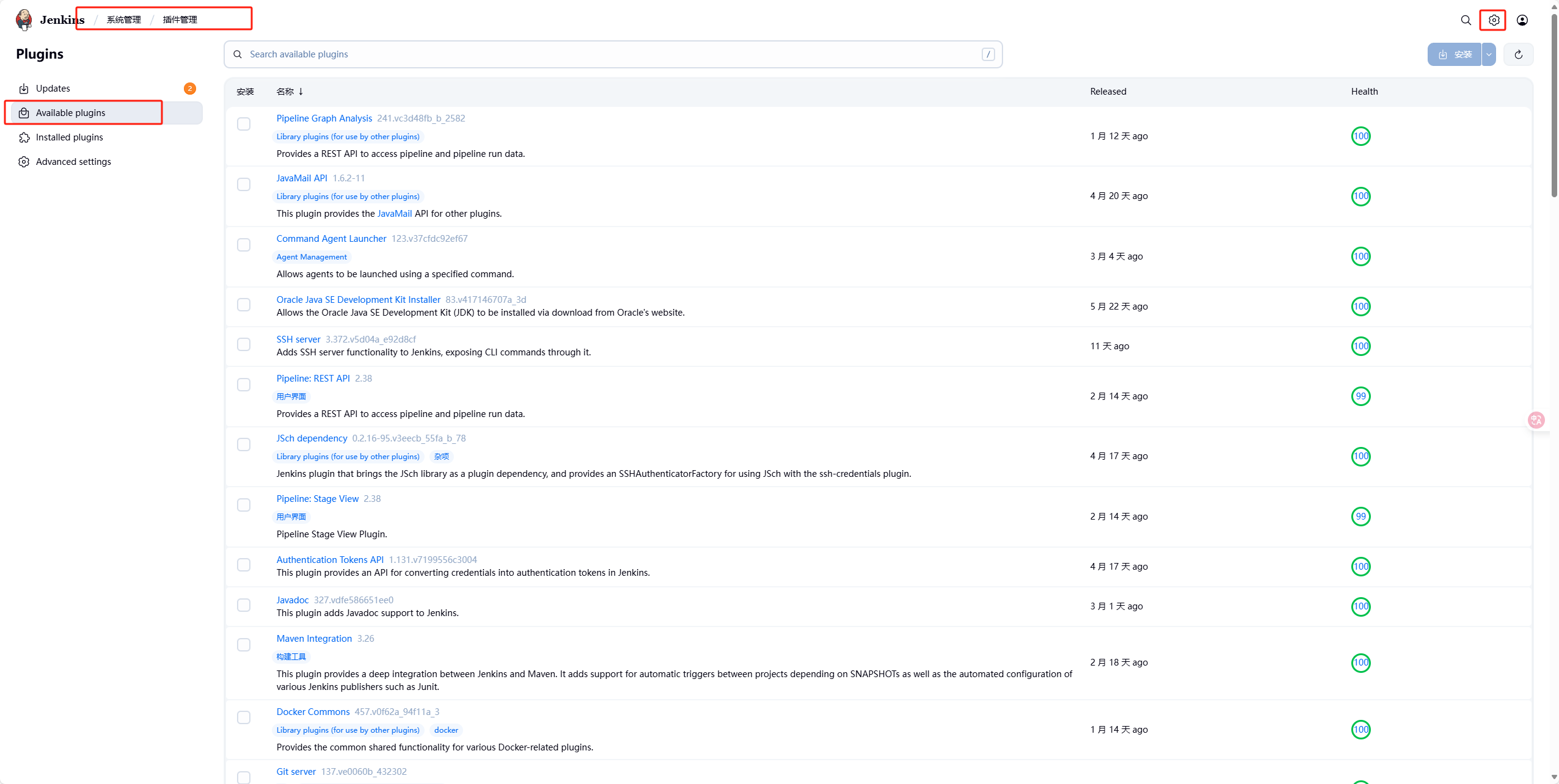Click health score 100 for Docker Commons

(1360, 730)
